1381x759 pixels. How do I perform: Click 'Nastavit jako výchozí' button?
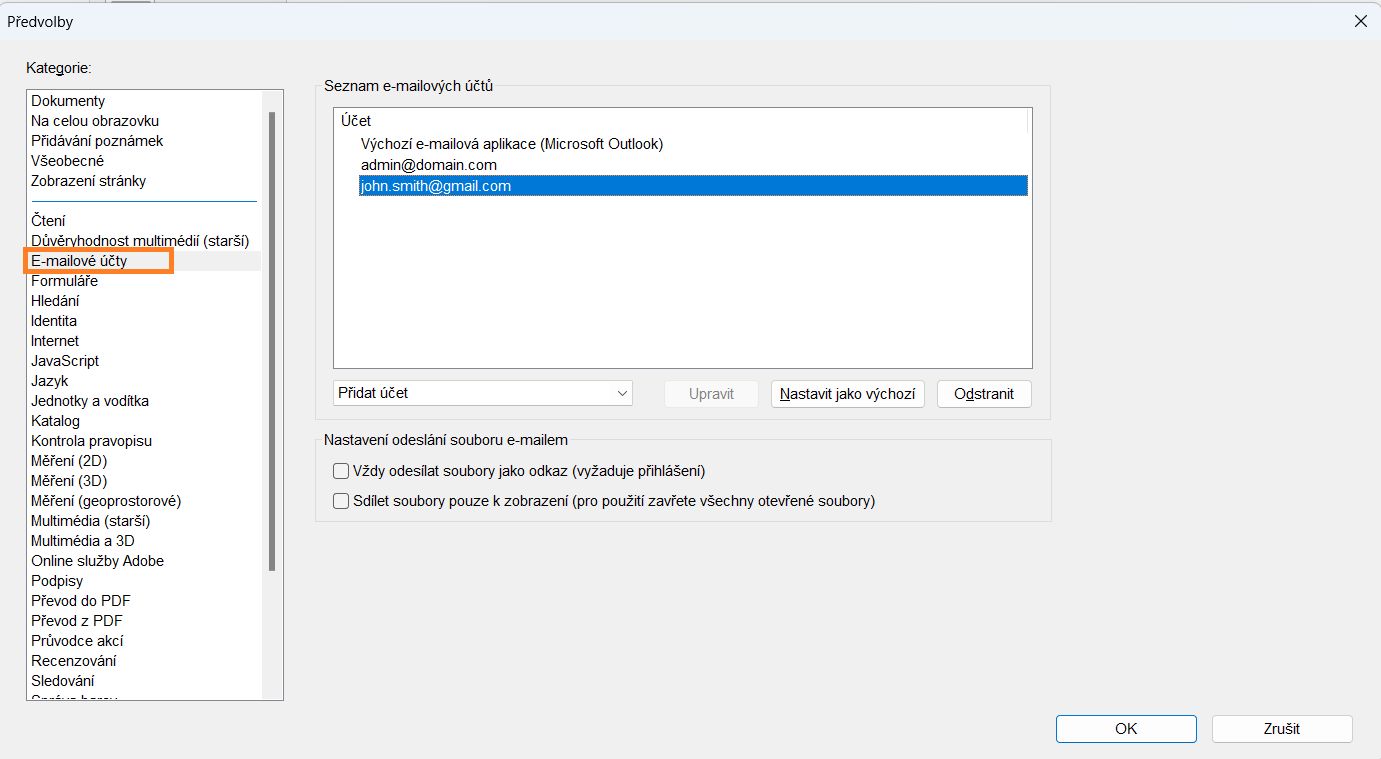pos(848,394)
